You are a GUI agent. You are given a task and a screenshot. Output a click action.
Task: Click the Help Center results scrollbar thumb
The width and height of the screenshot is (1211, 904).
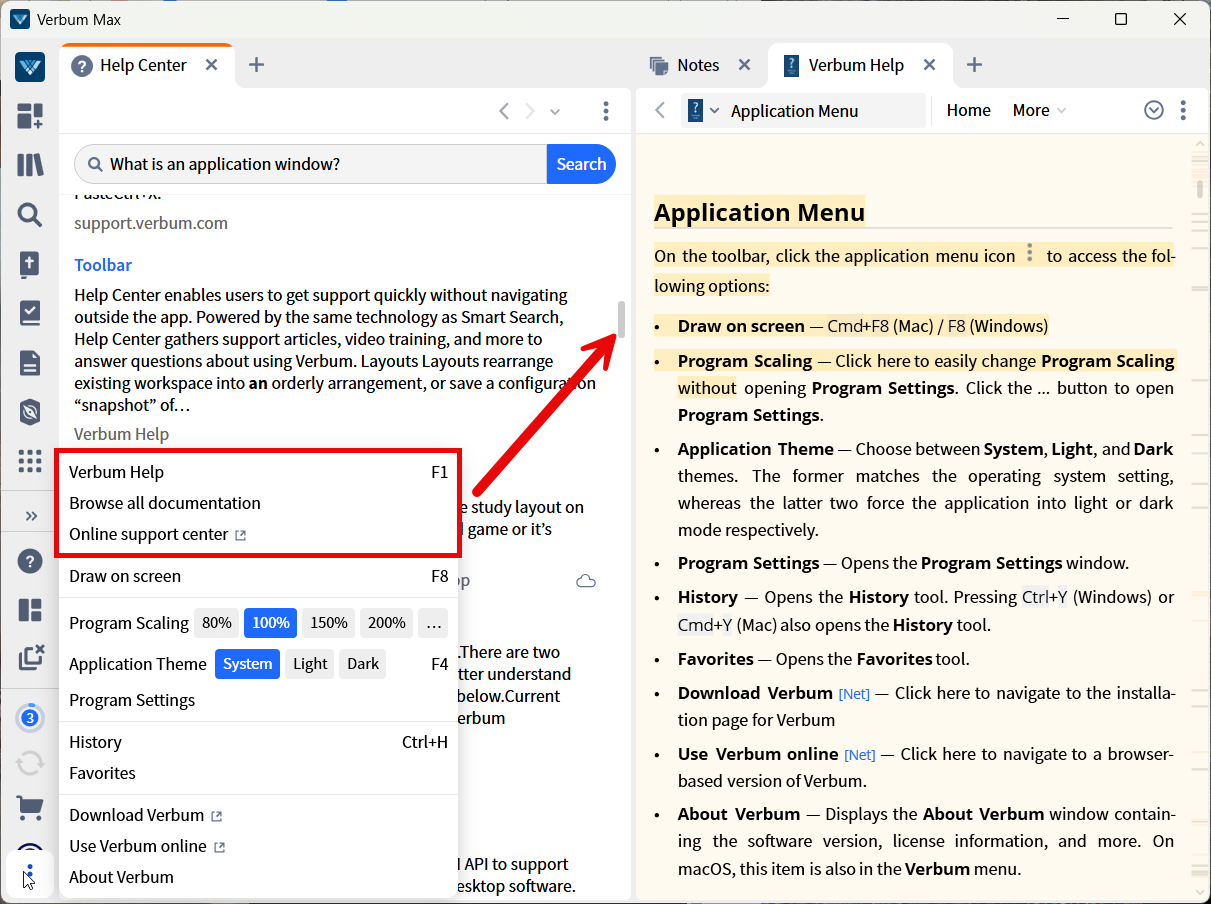click(x=621, y=319)
